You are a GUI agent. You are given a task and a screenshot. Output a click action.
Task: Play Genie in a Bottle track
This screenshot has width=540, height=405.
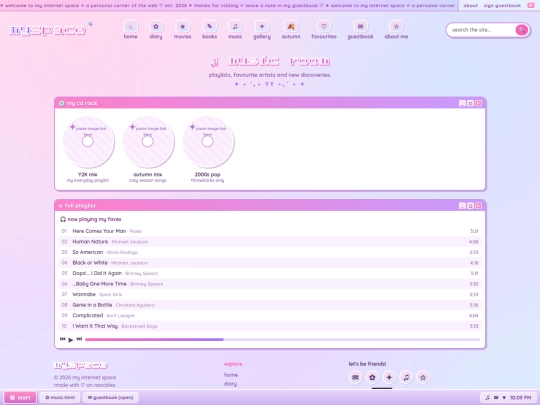270,305
